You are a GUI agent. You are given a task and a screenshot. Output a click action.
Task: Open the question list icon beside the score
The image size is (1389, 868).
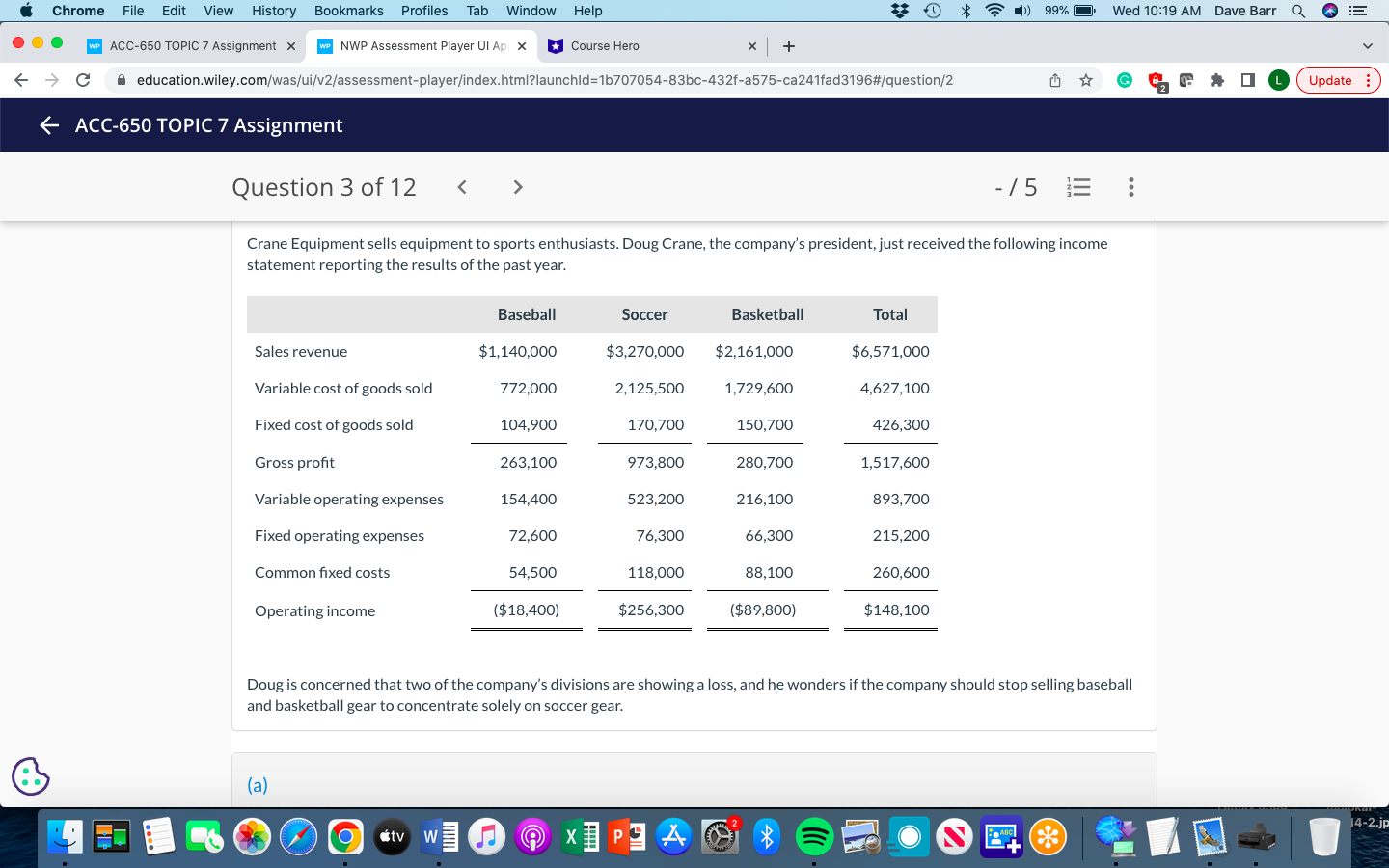click(x=1078, y=187)
